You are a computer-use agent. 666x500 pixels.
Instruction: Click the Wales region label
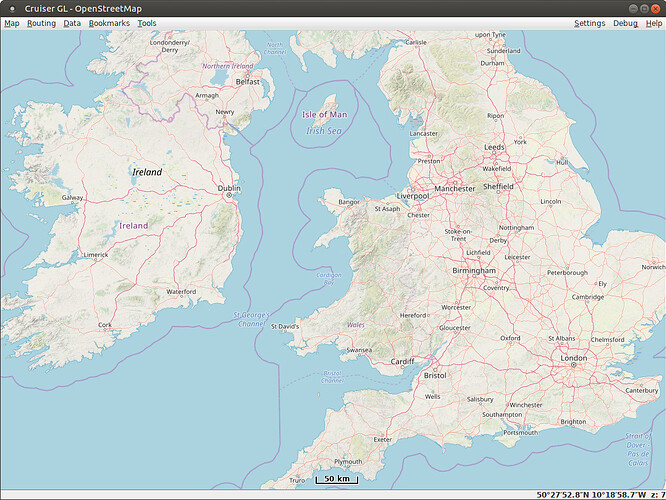[356, 325]
